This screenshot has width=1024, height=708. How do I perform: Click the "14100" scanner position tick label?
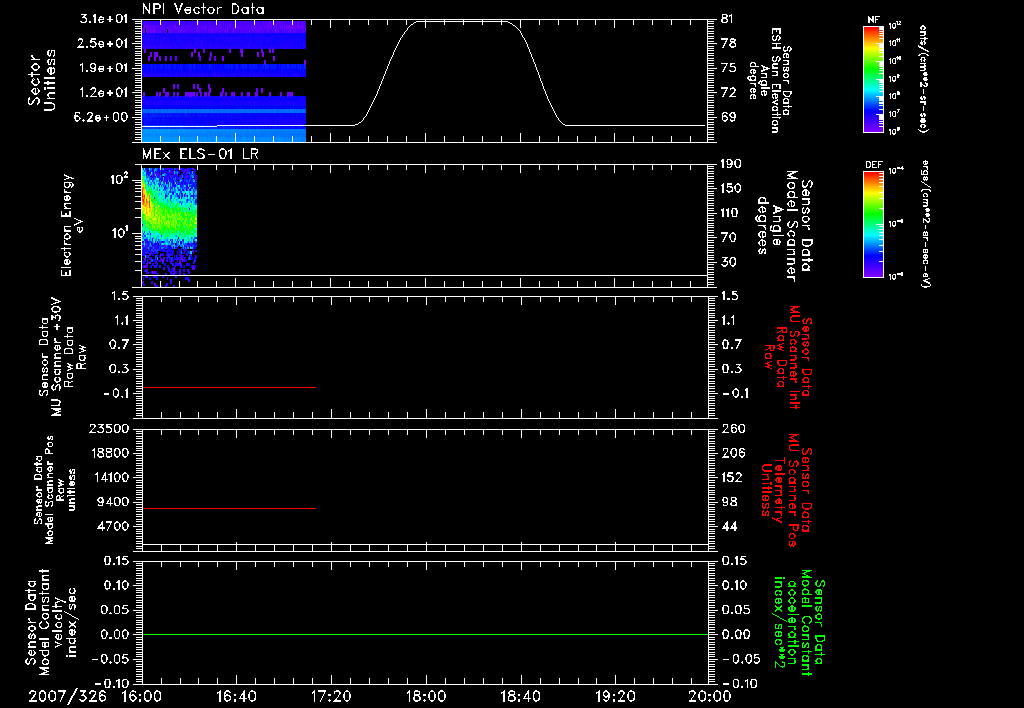pos(109,477)
